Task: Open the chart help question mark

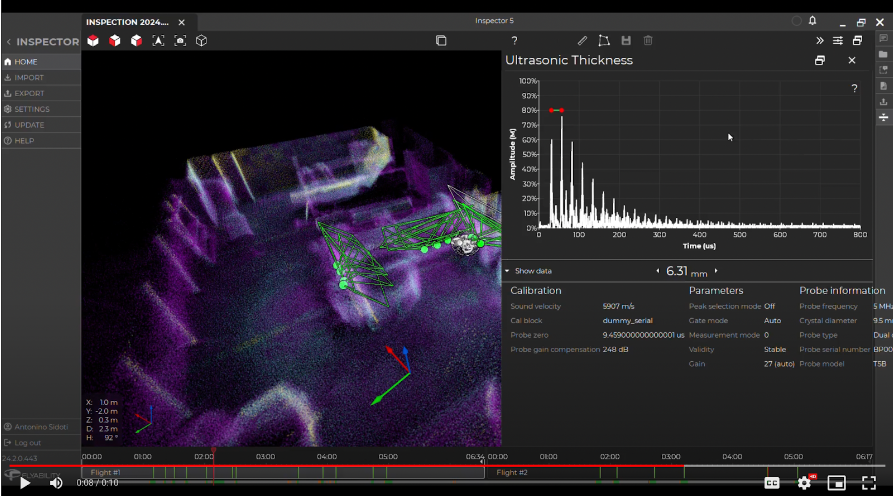Action: pyautogui.click(x=854, y=88)
